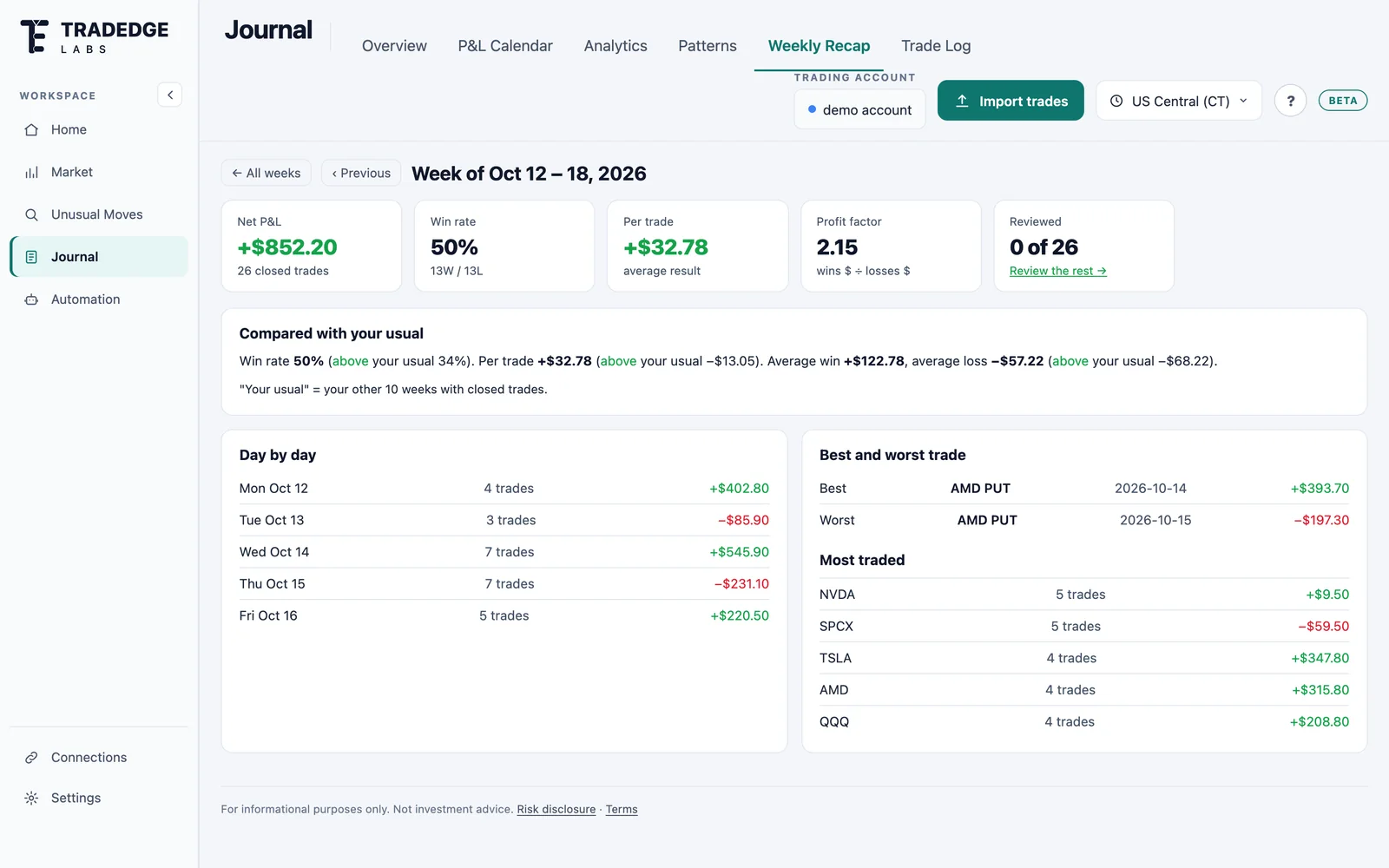The width and height of the screenshot is (1389, 868).
Task: Click the TSLA most traded row
Action: (1084, 658)
